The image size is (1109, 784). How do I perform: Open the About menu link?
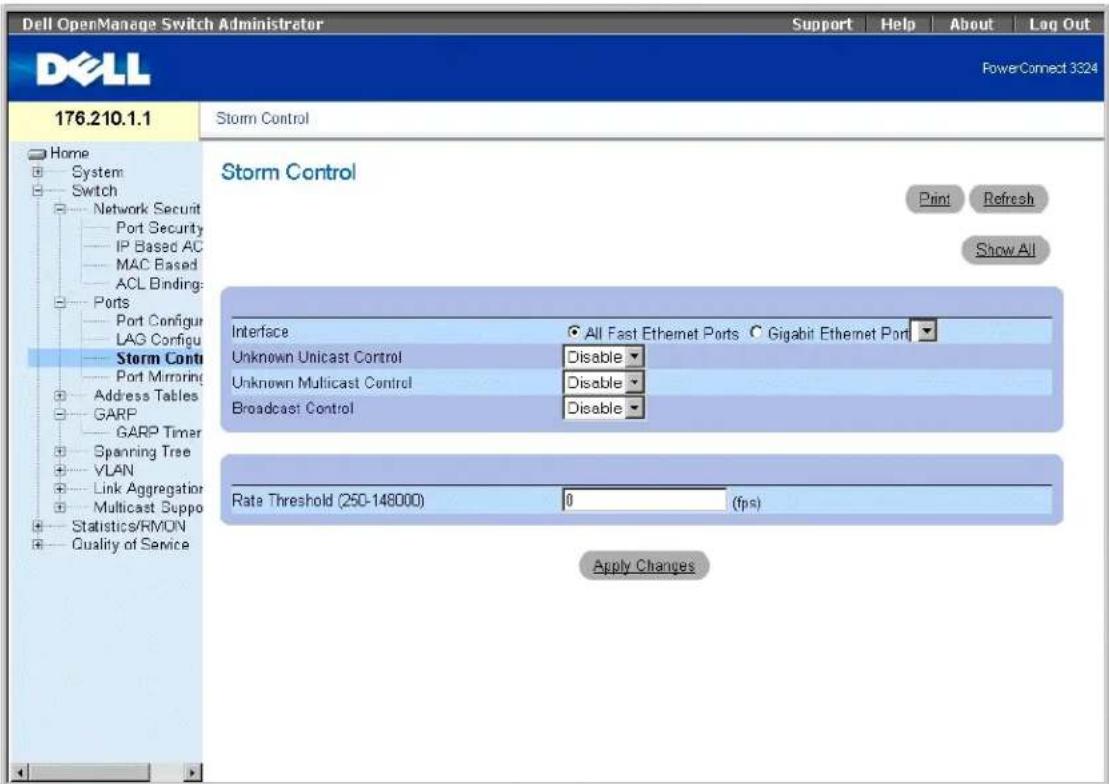pyautogui.click(x=971, y=24)
